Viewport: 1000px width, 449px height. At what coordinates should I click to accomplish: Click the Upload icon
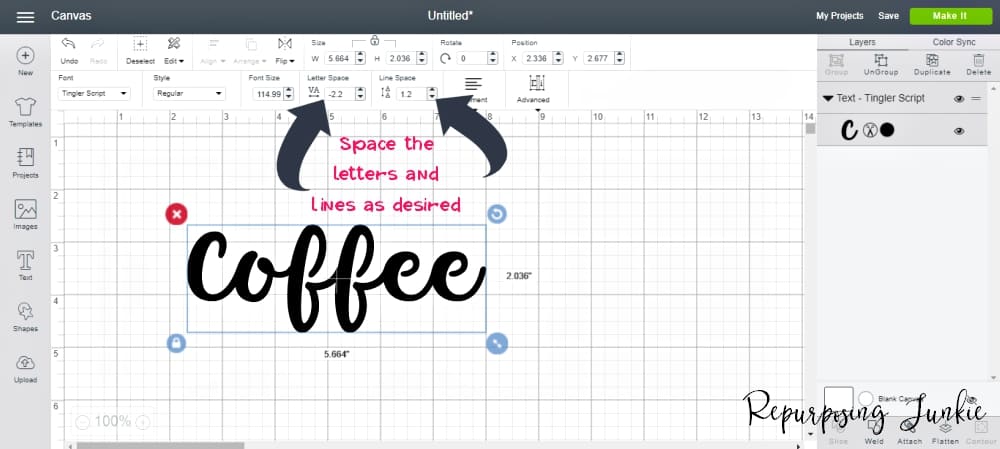pos(25,365)
